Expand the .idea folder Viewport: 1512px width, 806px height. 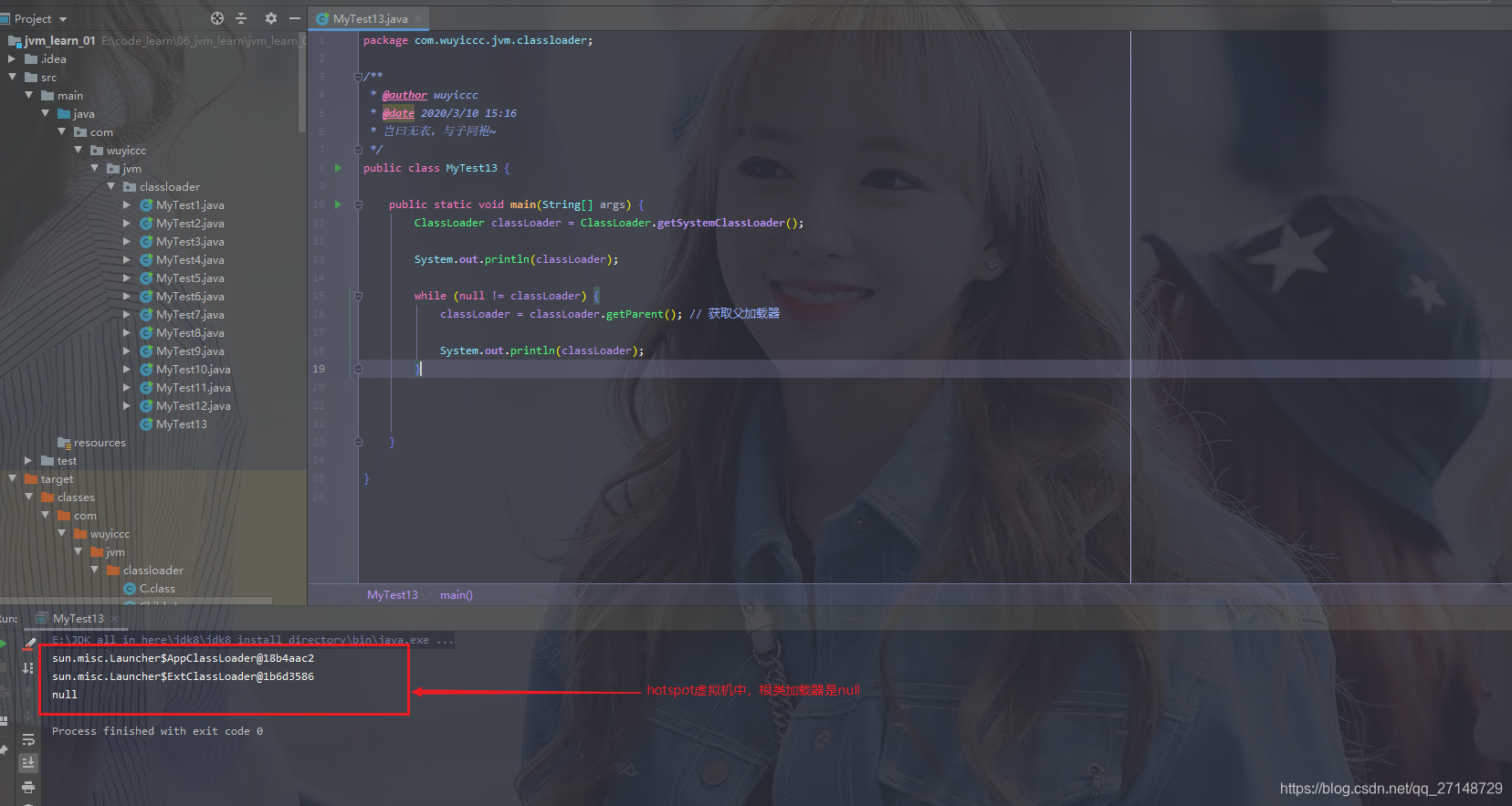click(12, 58)
